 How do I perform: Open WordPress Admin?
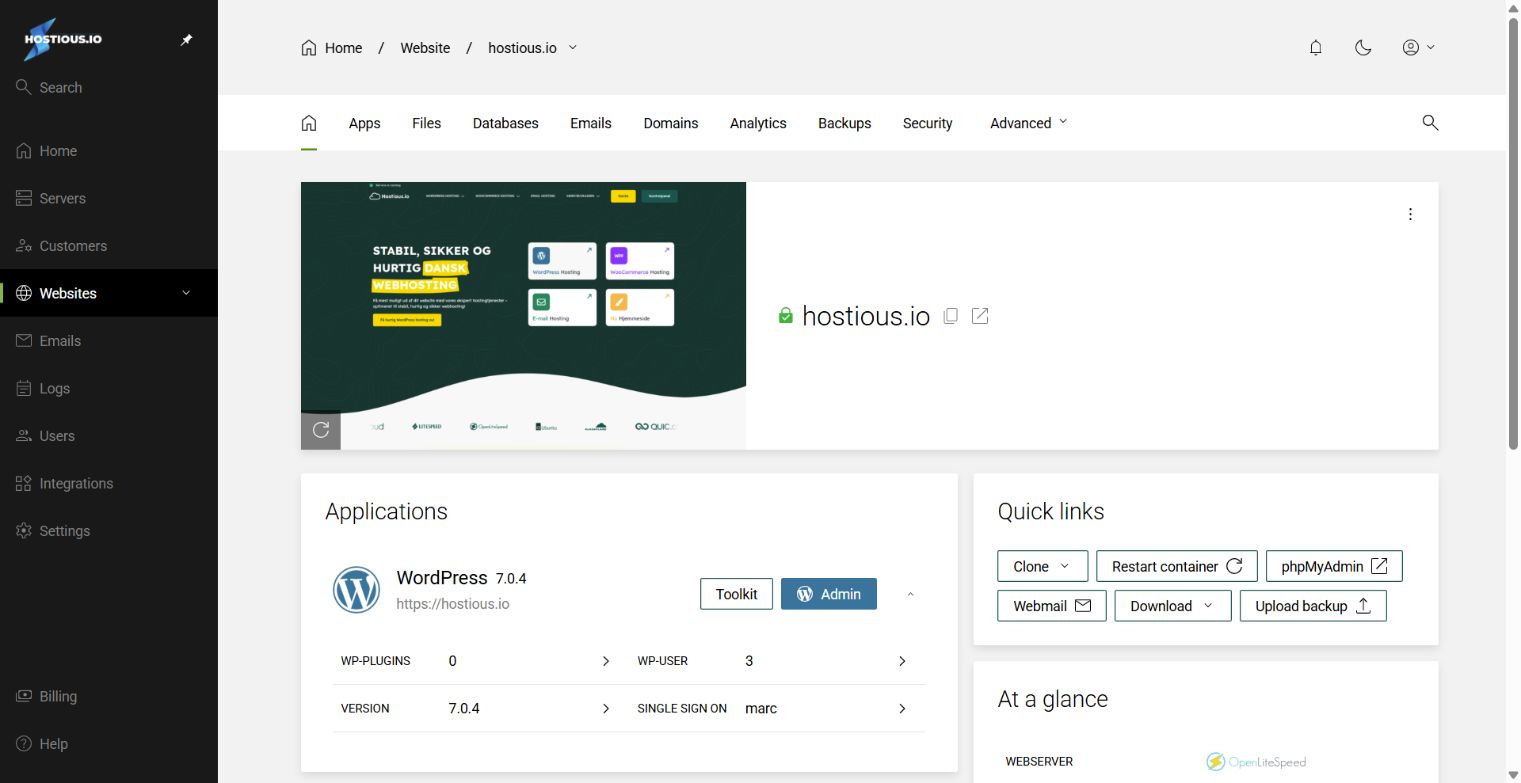(x=828, y=594)
